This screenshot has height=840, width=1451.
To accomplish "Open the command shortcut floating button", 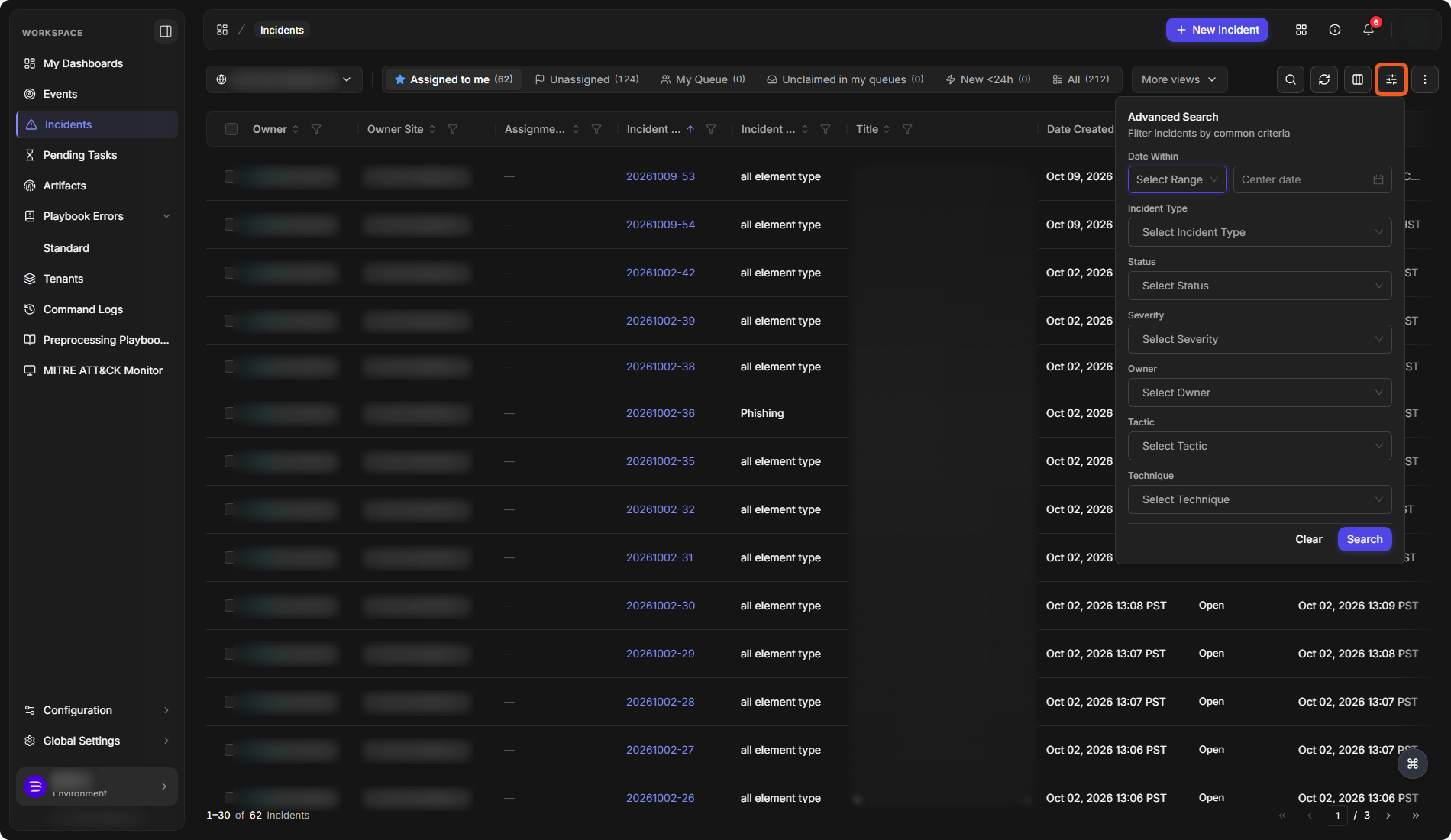I will (1413, 764).
